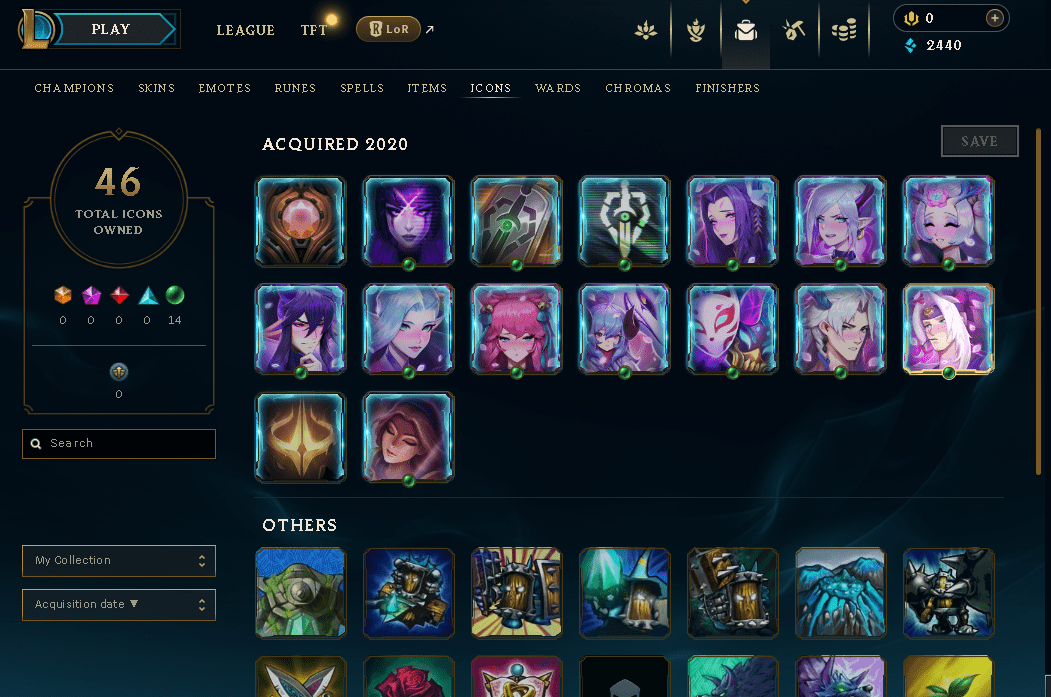Open the LoR external launcher
1051x697 pixels.
click(395, 29)
